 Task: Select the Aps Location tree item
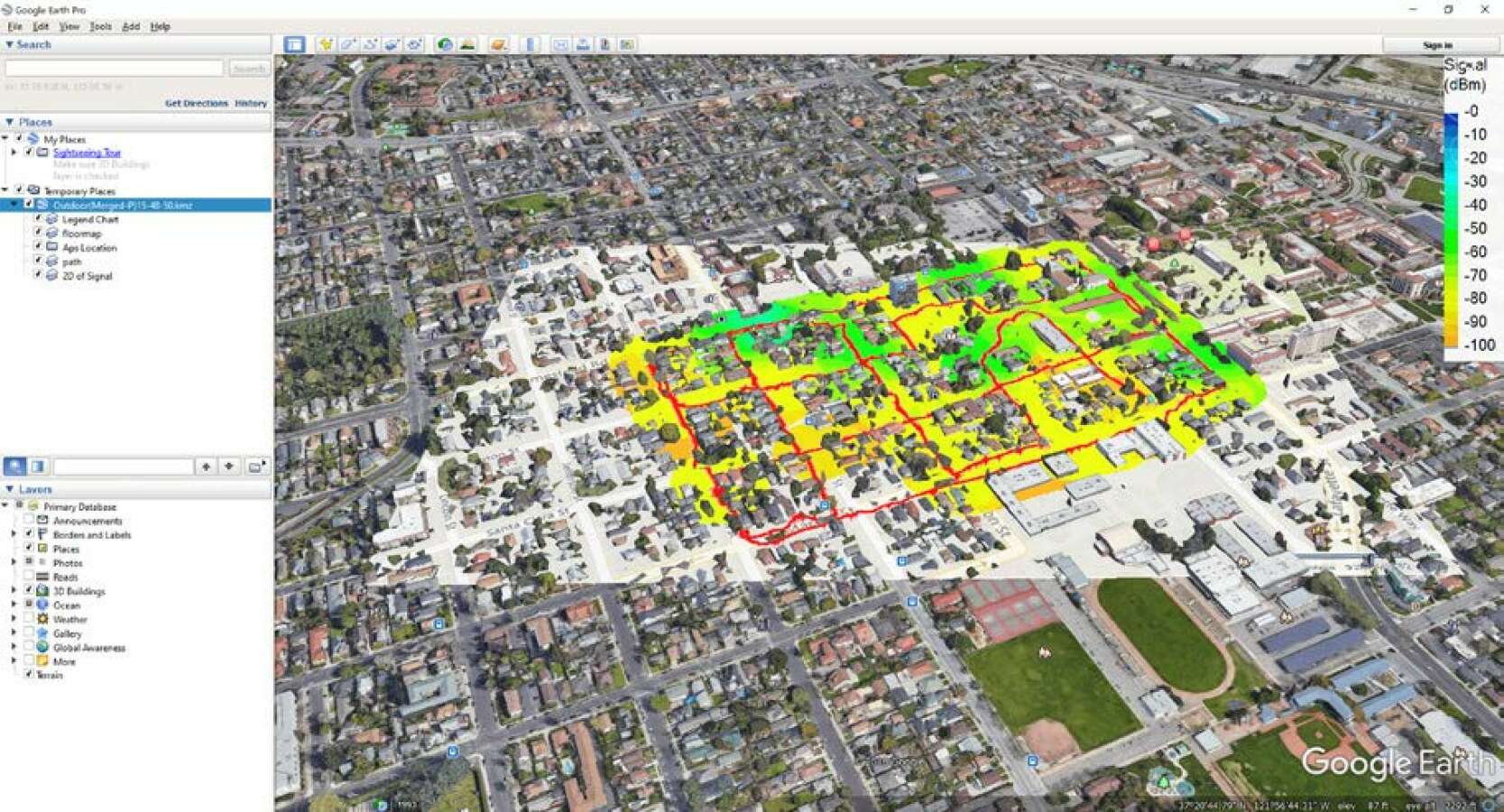(x=89, y=247)
